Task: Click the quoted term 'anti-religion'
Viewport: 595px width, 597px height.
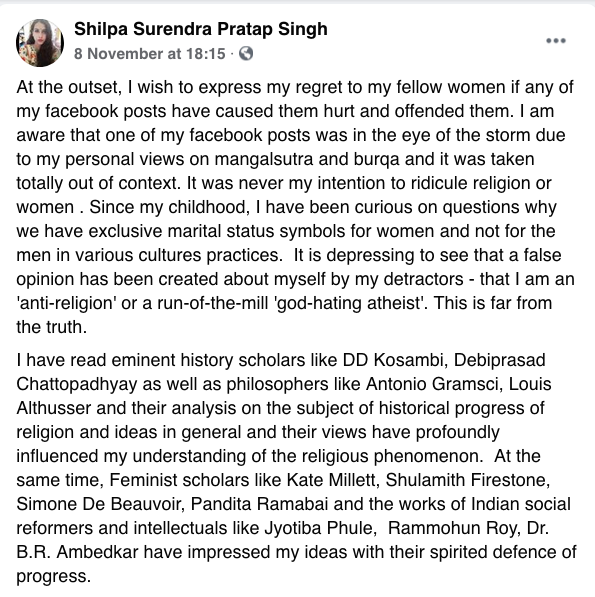Action: 66,303
